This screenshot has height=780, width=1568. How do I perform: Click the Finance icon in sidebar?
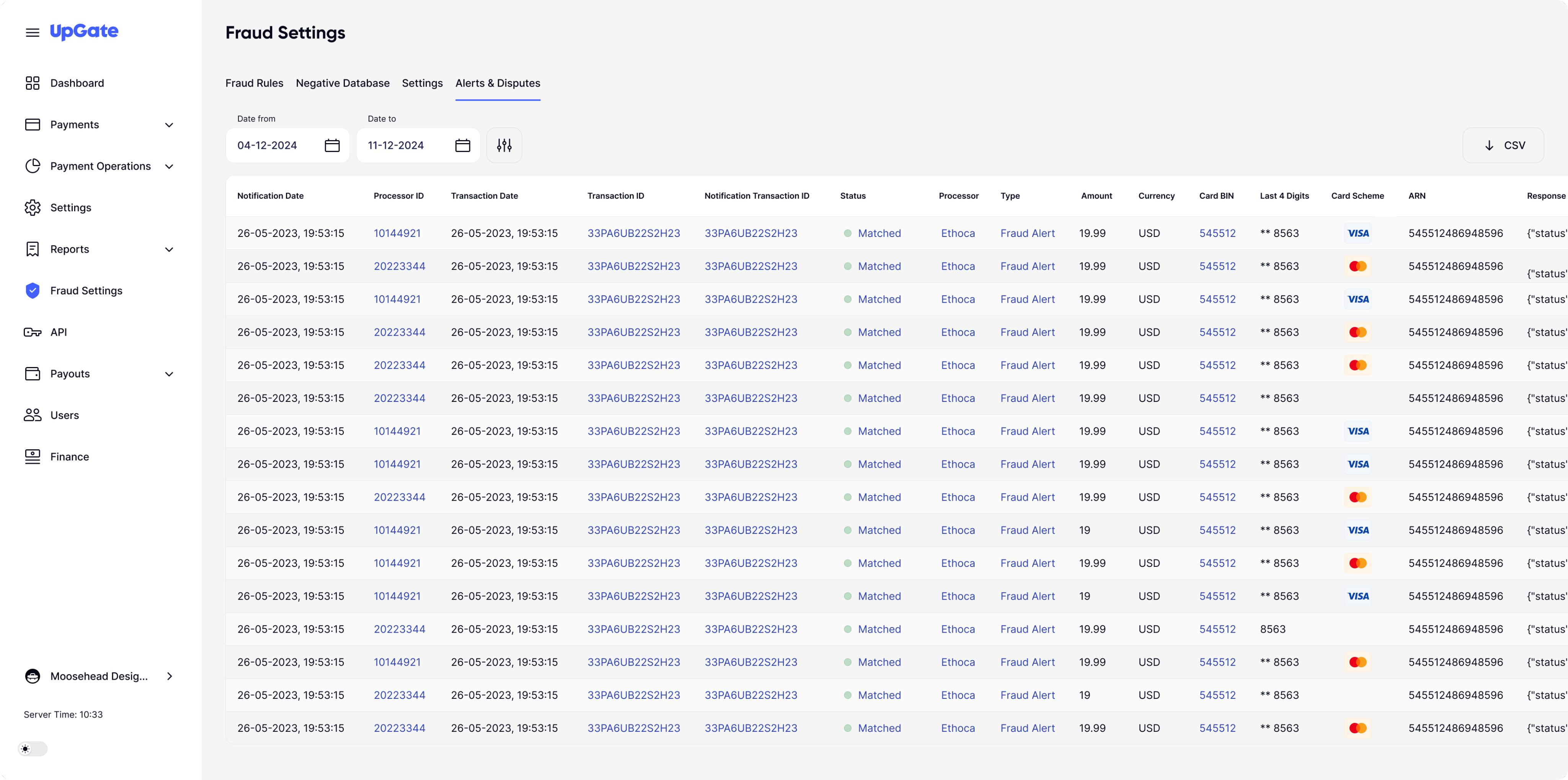click(x=32, y=456)
